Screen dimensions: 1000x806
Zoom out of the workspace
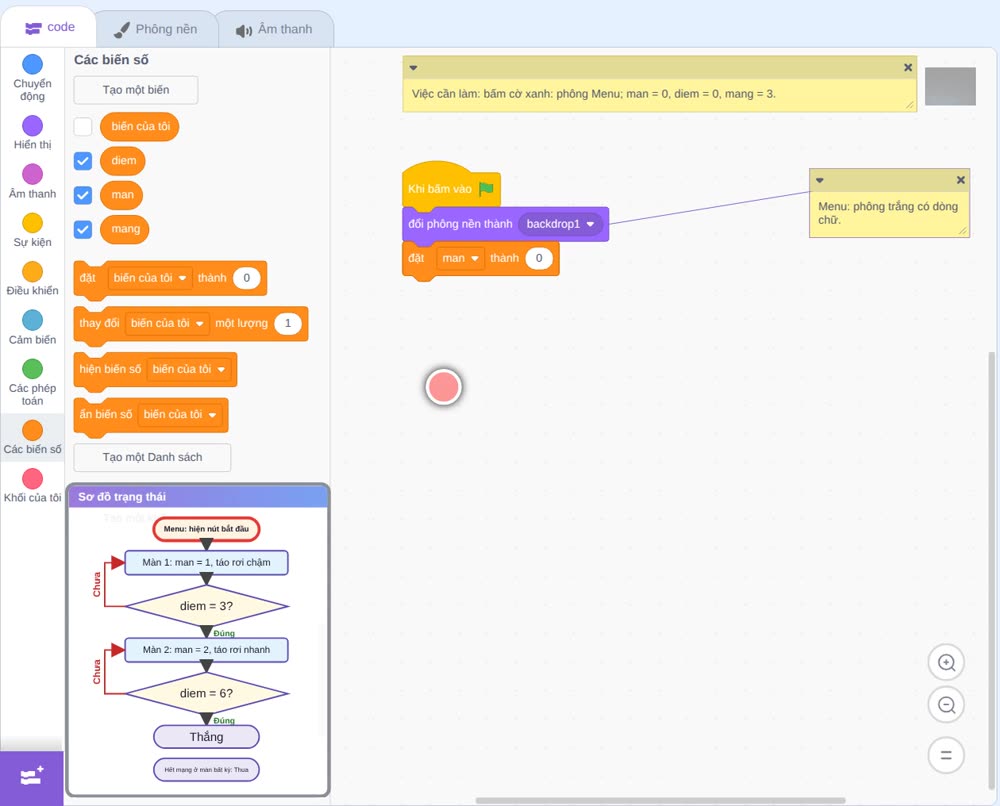946,705
